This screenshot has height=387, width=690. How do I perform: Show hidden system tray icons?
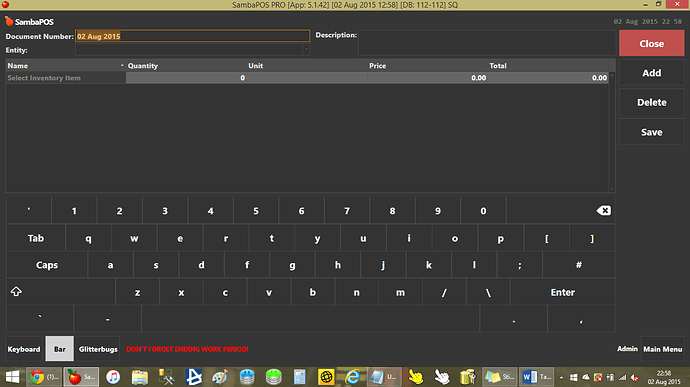point(561,377)
